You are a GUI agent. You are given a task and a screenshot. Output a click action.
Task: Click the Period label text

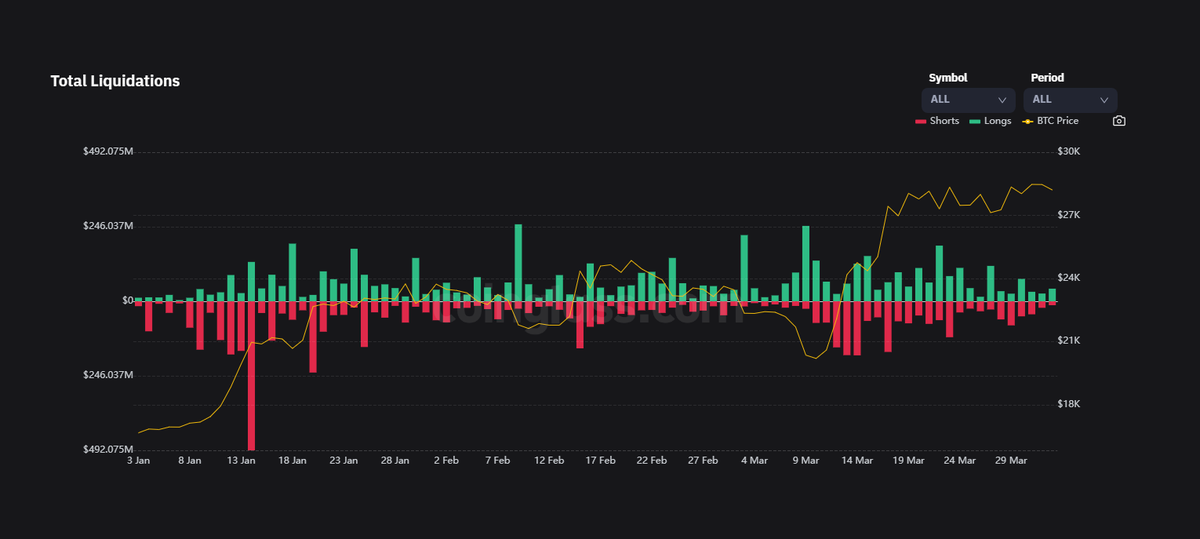[1047, 77]
